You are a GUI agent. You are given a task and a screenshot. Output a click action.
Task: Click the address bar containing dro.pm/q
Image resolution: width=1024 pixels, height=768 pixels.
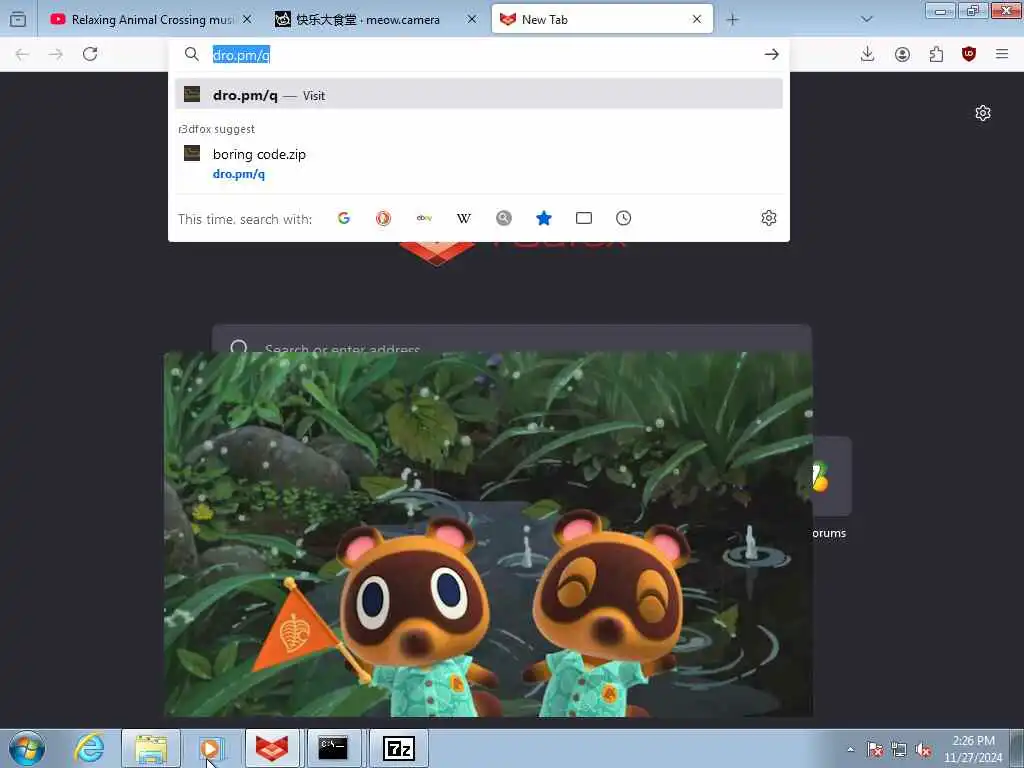coord(479,55)
